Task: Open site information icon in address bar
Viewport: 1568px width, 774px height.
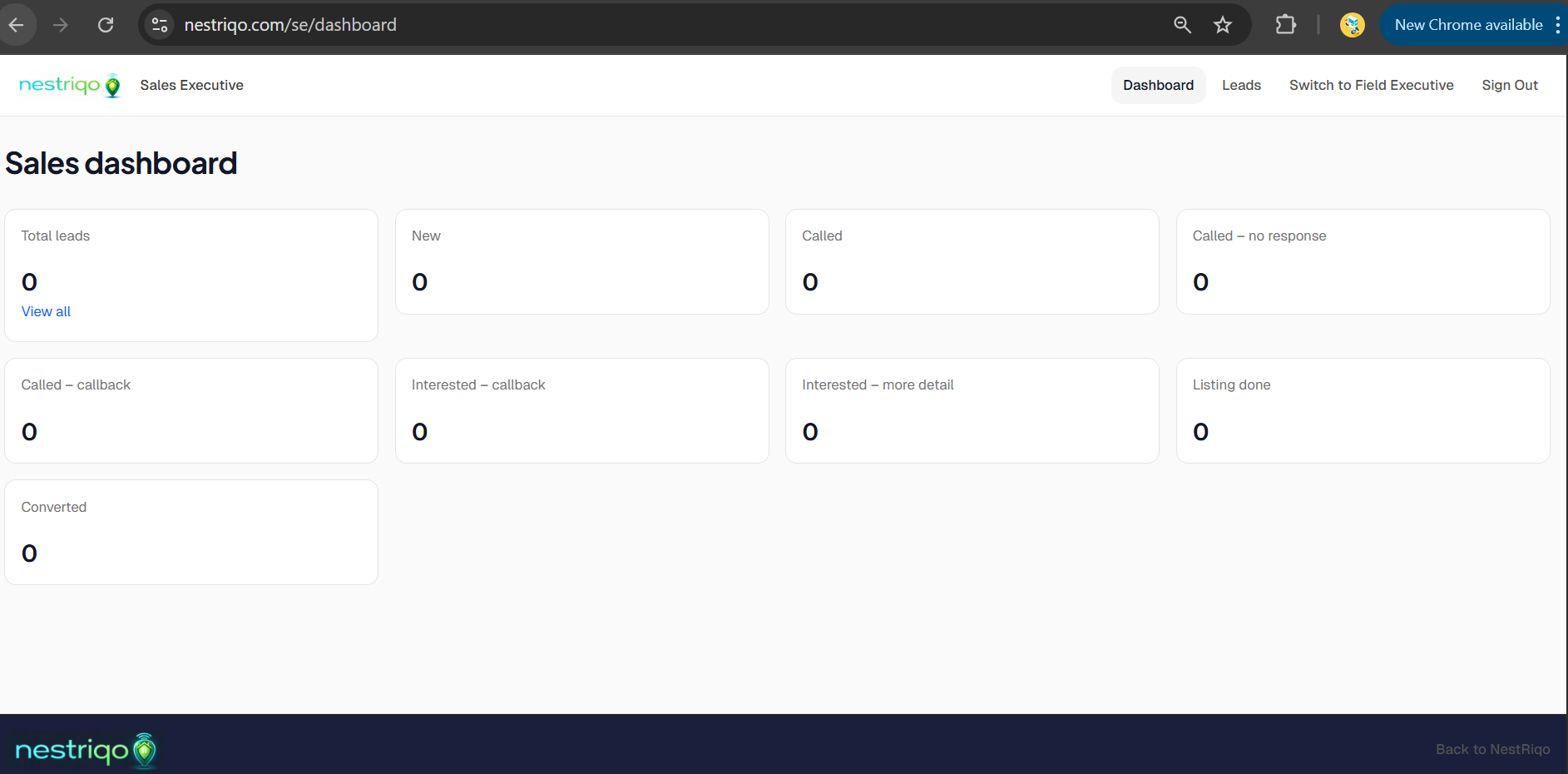Action: [x=160, y=25]
